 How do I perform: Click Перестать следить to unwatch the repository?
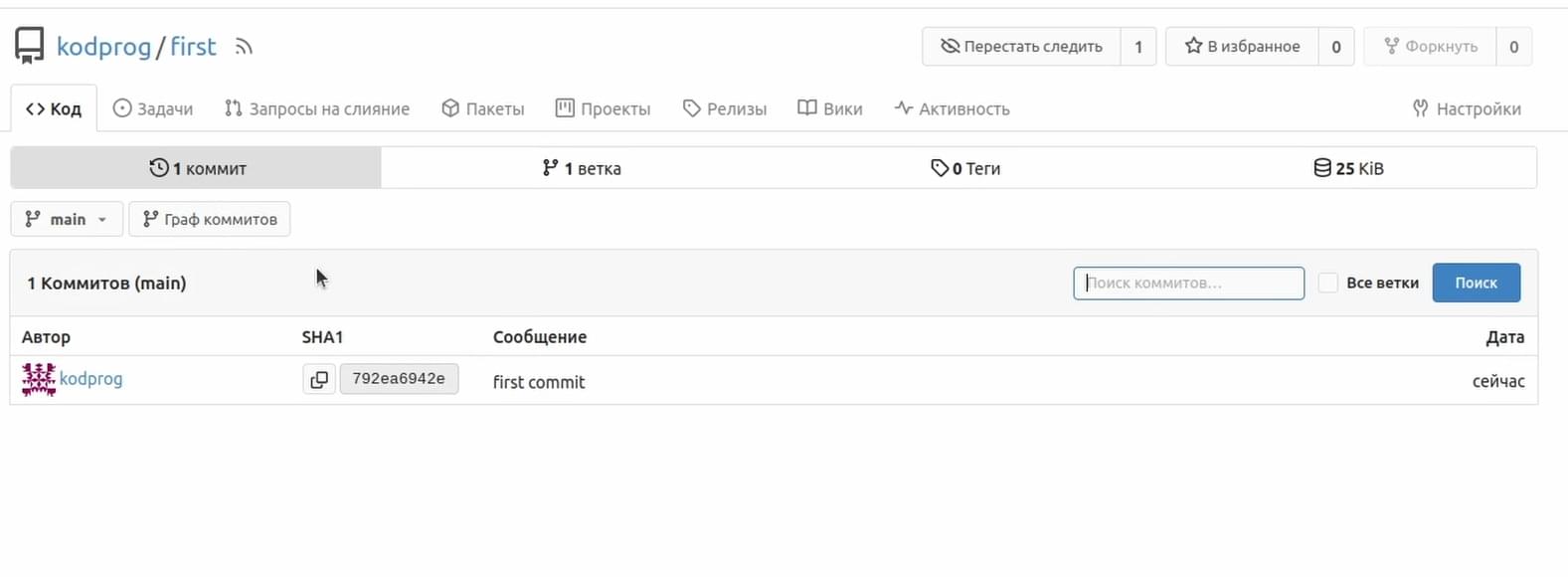pyautogui.click(x=1021, y=47)
